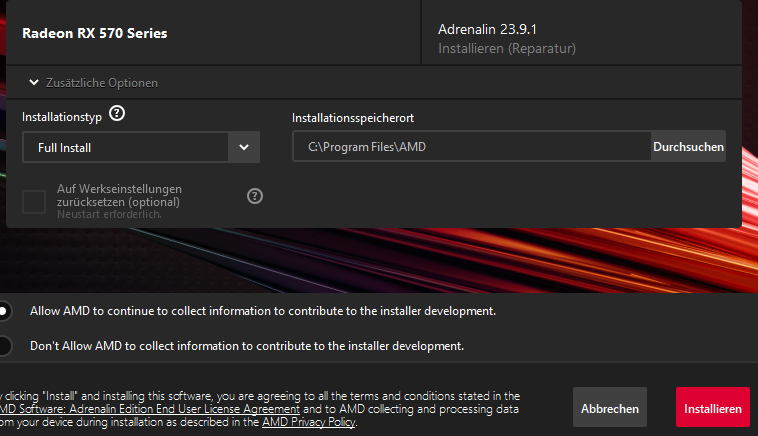Click the Neustart erforderlich note
This screenshot has width=758, height=436.
(109, 214)
